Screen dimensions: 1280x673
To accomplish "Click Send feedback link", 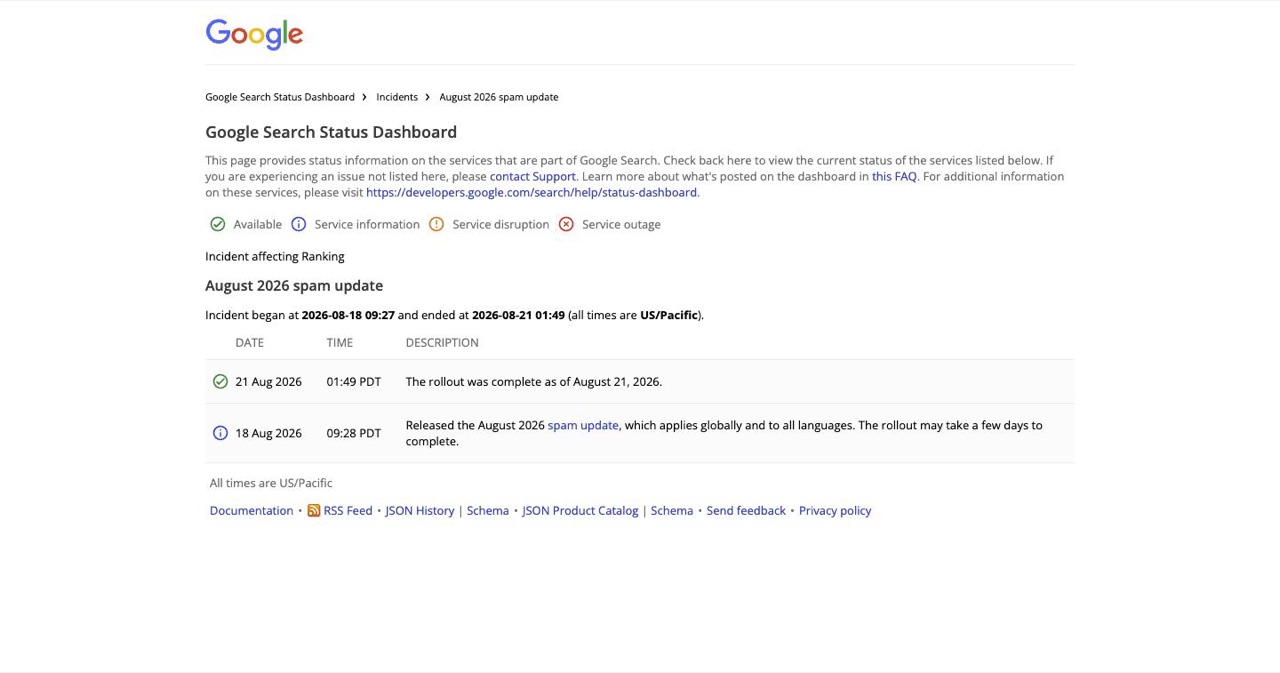I will point(746,510).
